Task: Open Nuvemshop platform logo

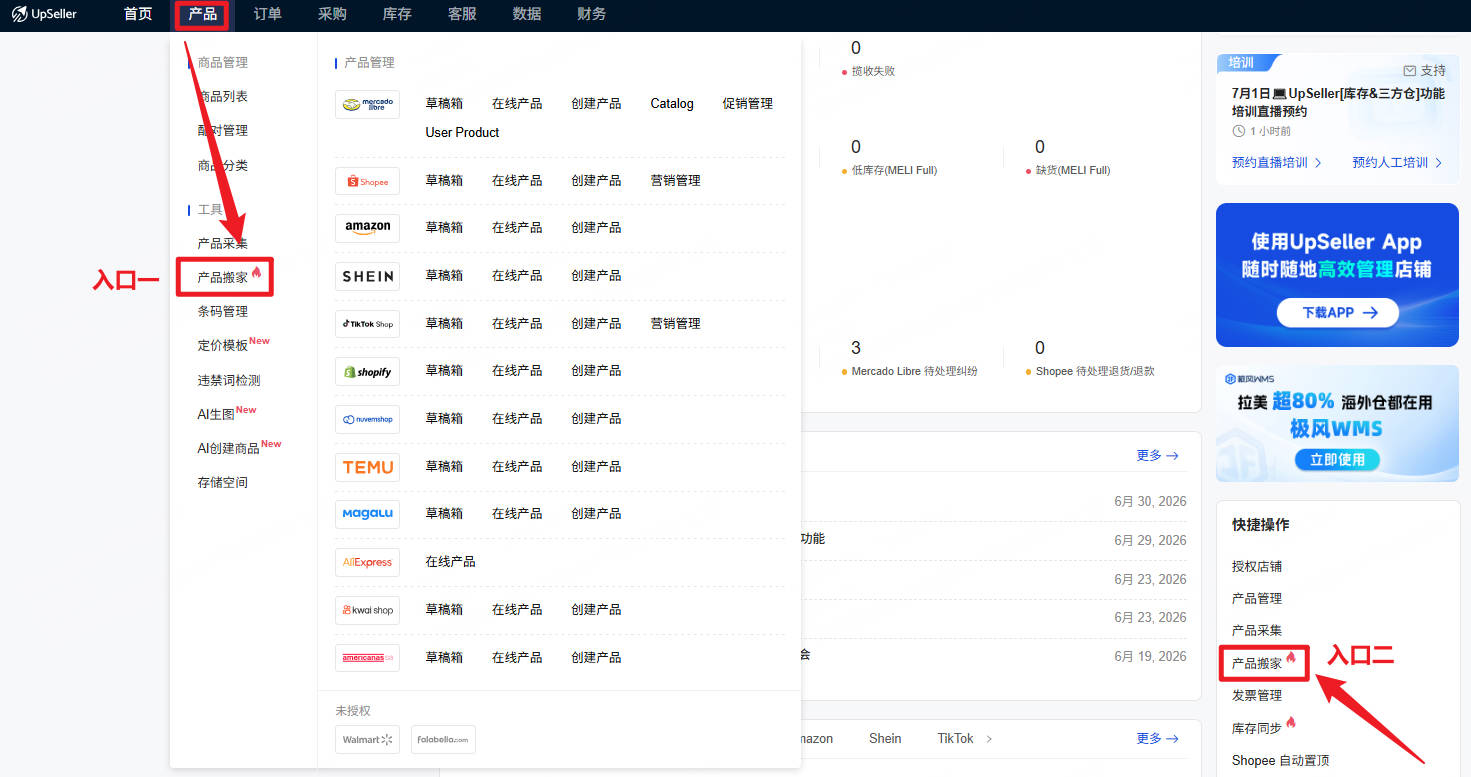Action: [x=367, y=419]
